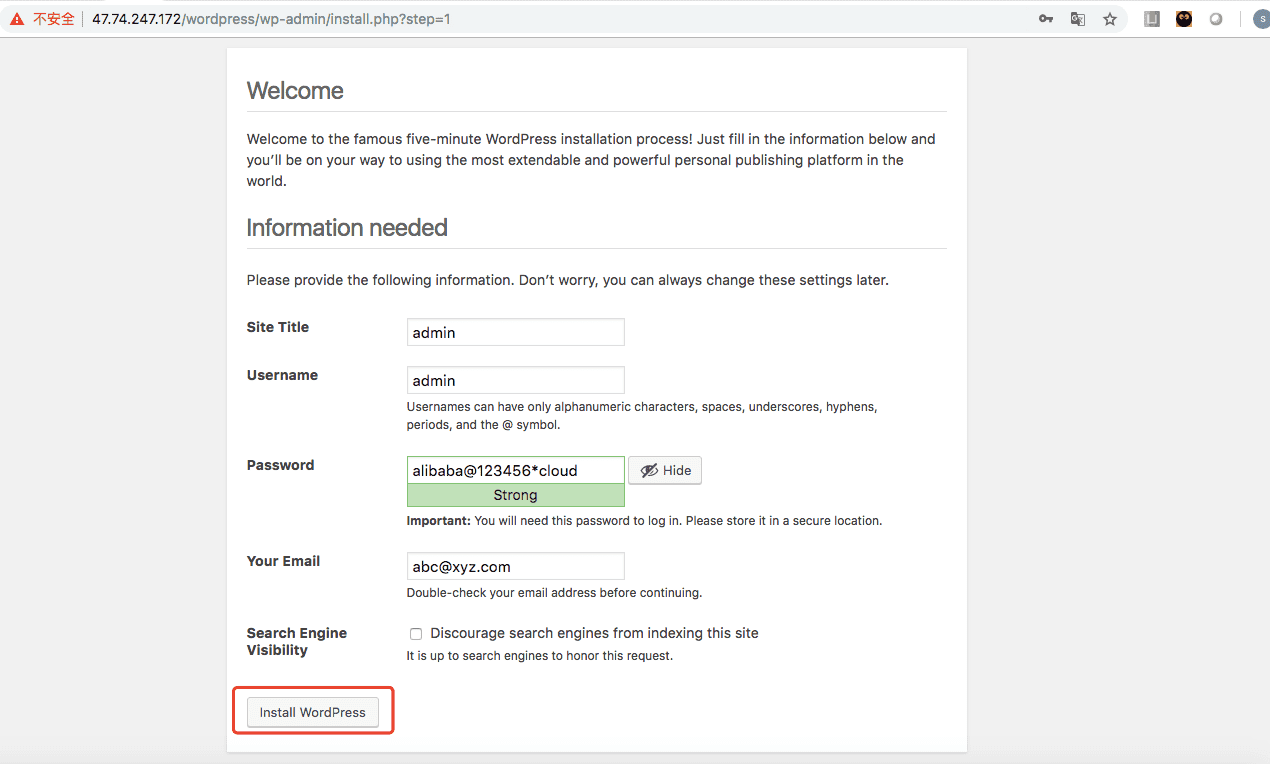Enable Discourage search engines checkbox
The height and width of the screenshot is (764, 1270).
click(x=416, y=634)
